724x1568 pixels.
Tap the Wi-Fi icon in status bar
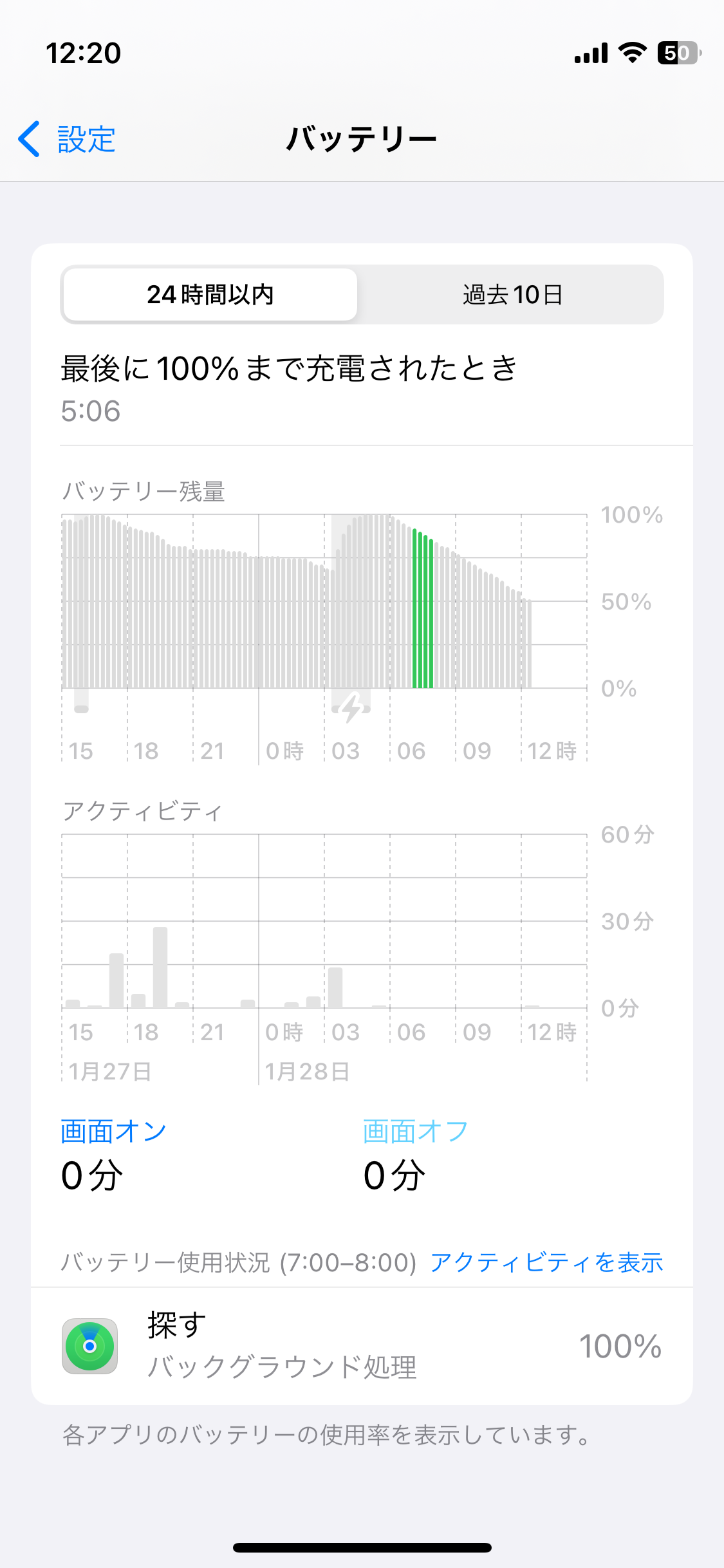click(x=632, y=53)
